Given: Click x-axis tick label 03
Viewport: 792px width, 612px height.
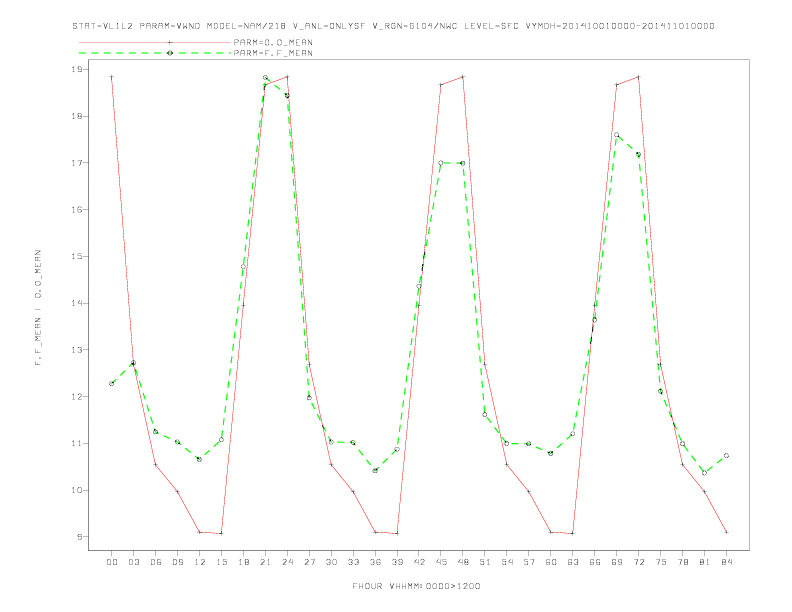Looking at the screenshot, I should click(133, 562).
